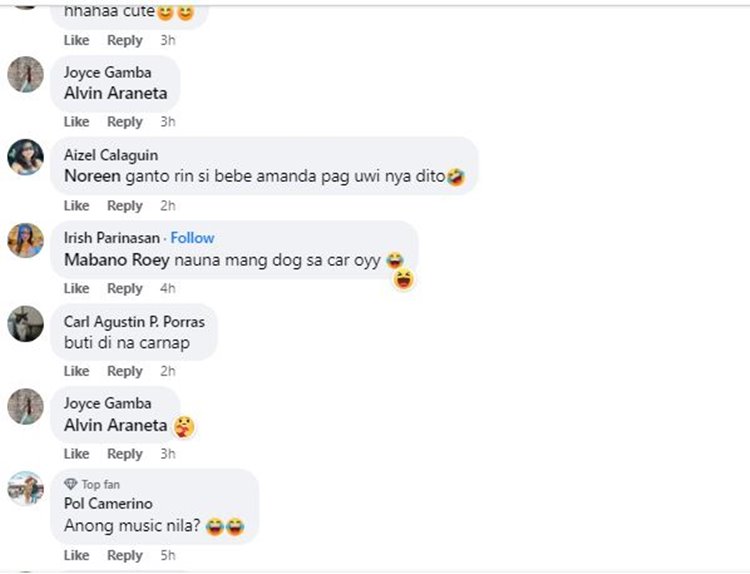Open tagged Mabano Roey profile link

point(117,260)
